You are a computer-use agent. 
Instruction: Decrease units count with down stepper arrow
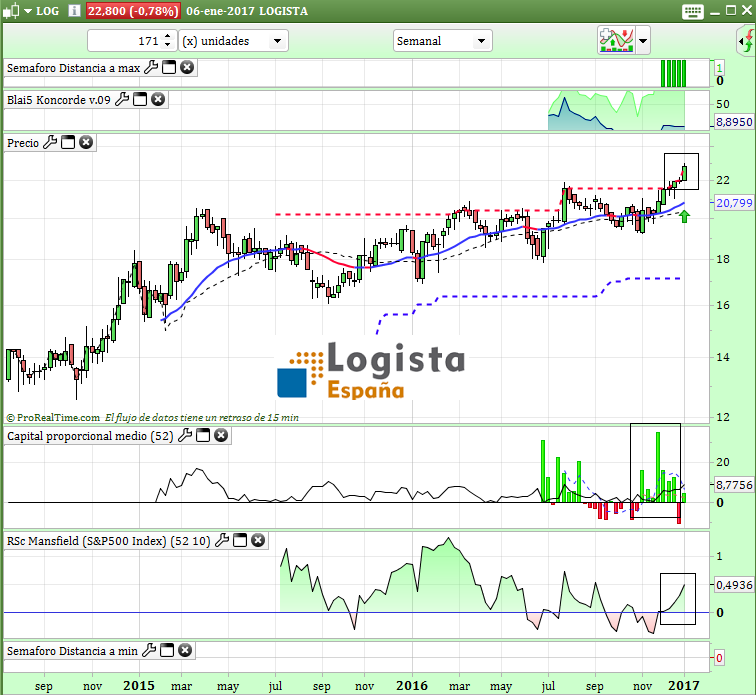[x=167, y=45]
